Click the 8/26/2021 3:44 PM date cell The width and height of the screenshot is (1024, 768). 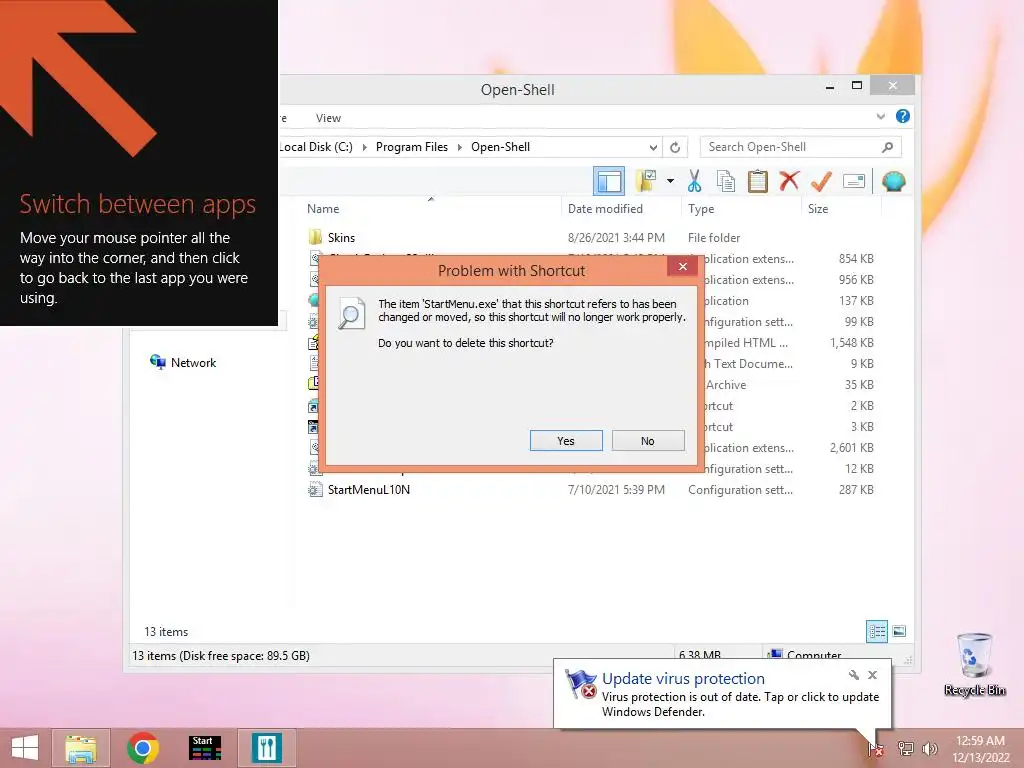[x=616, y=238]
